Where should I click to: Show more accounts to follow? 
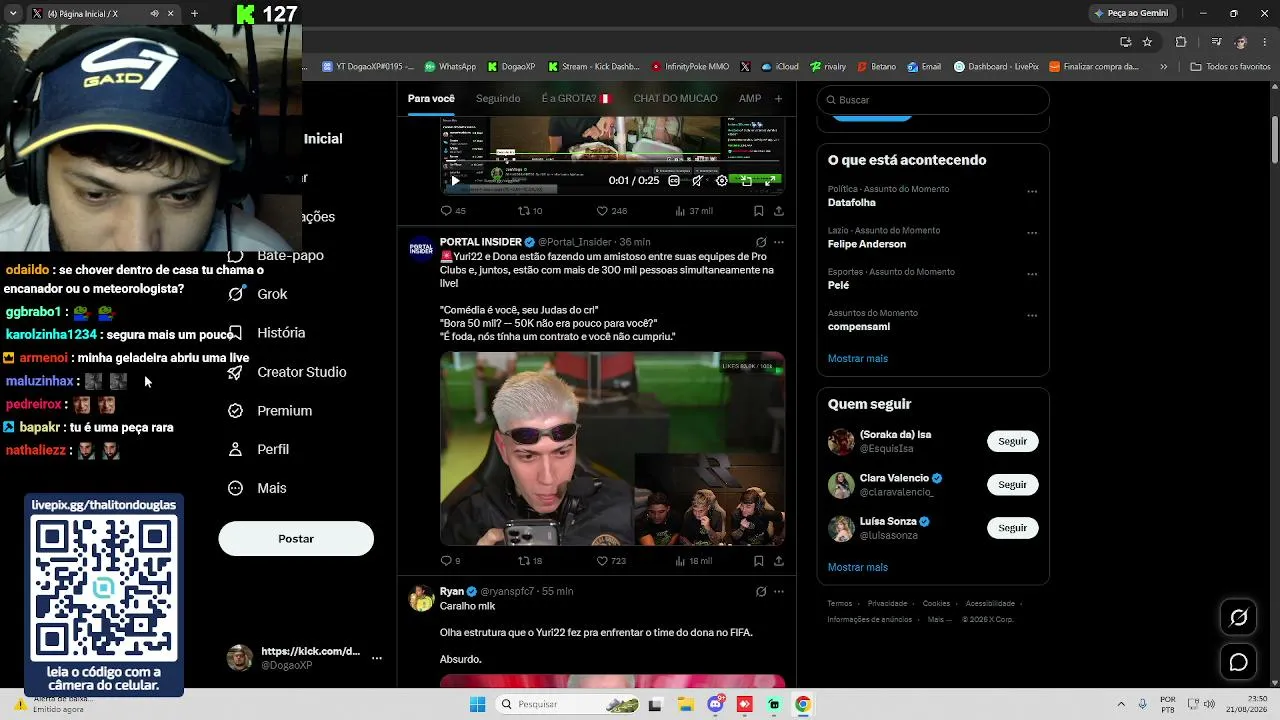(x=858, y=567)
